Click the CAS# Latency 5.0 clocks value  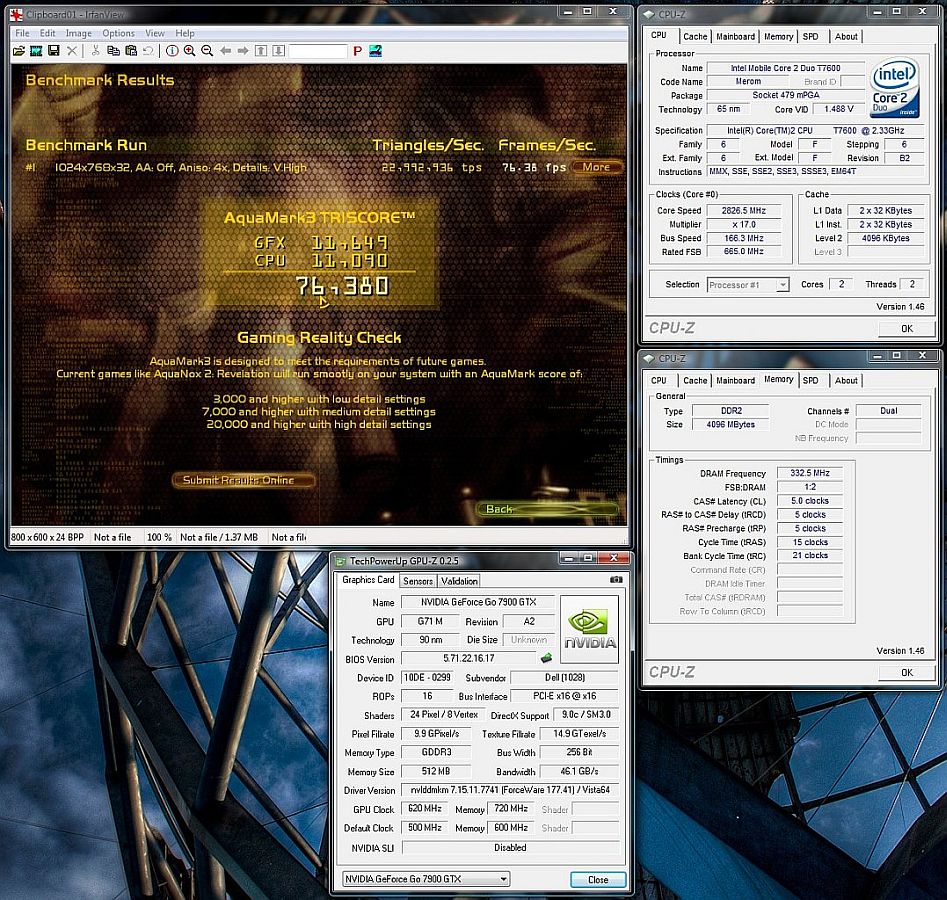810,501
